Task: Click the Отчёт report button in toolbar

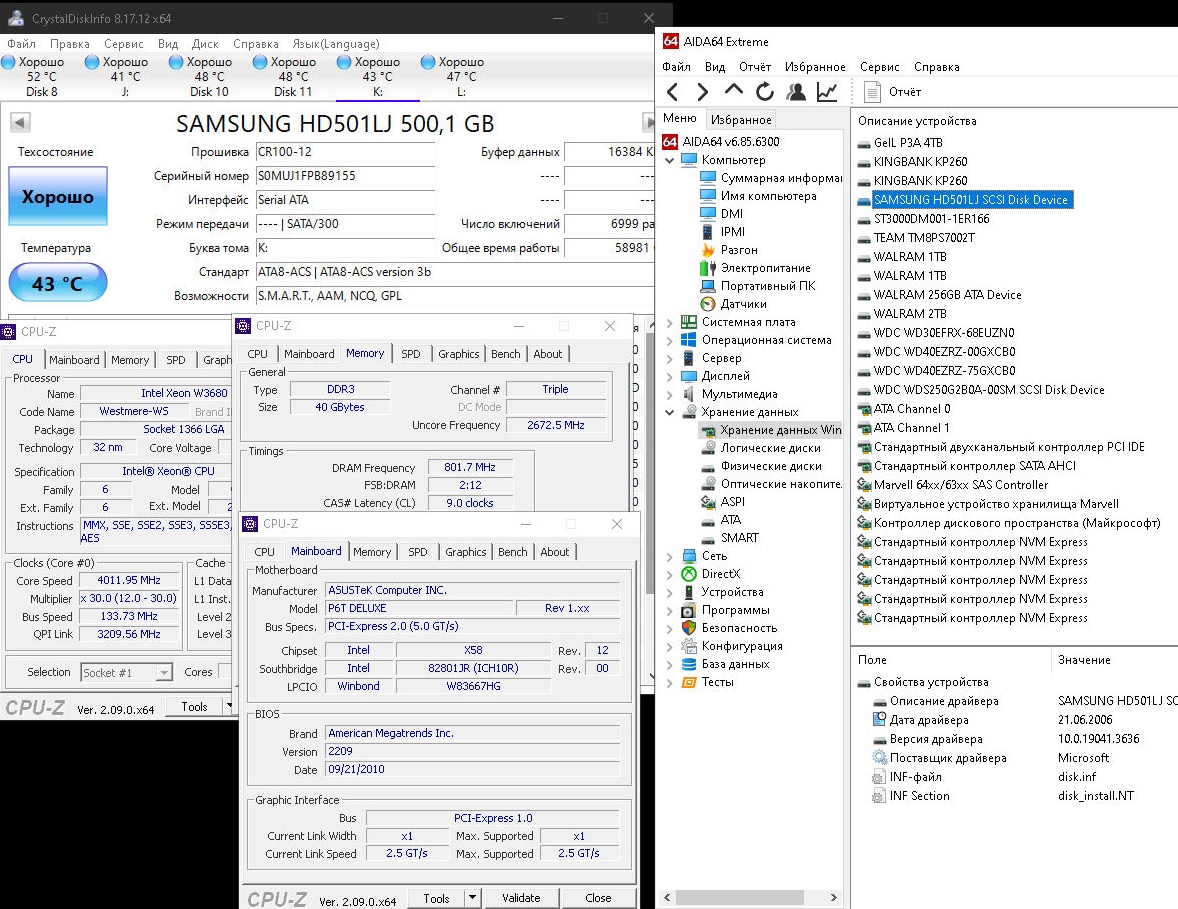Action: click(891, 92)
